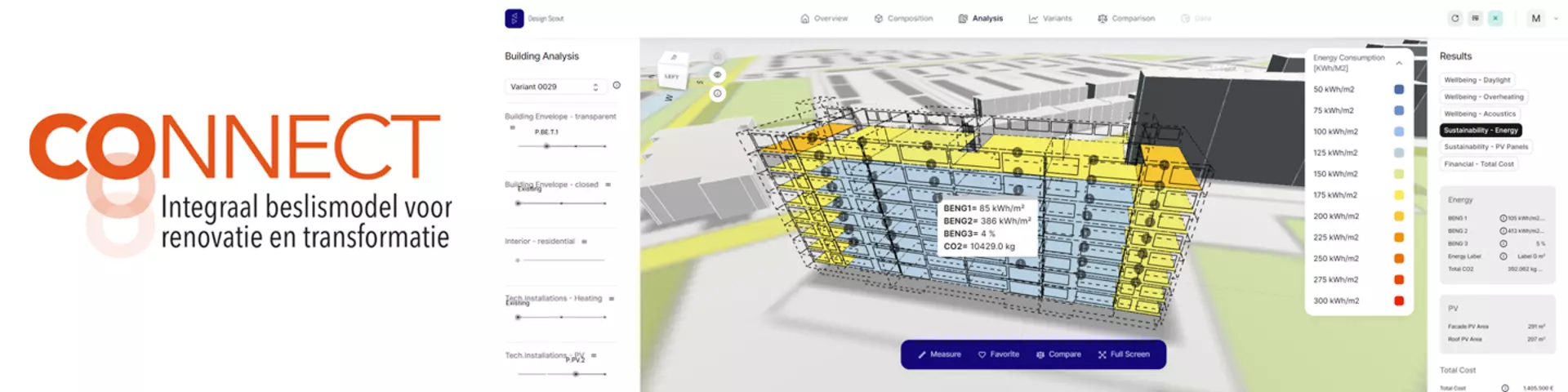Screen dimensions: 1568x392
Task: Click the 100 kWh/m2 color swatch
Action: tap(1399, 131)
